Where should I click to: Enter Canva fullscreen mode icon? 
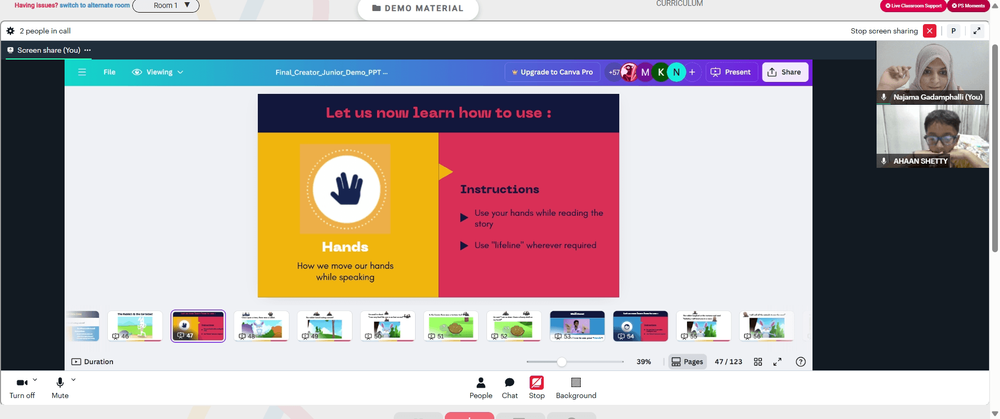tap(777, 362)
